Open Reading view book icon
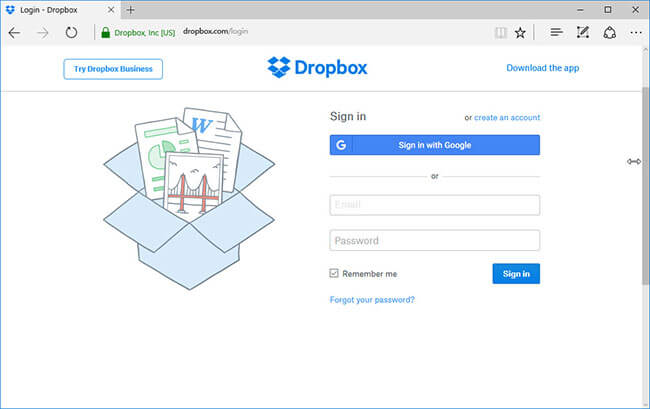Screen dimensions: 650x409 [501, 32]
